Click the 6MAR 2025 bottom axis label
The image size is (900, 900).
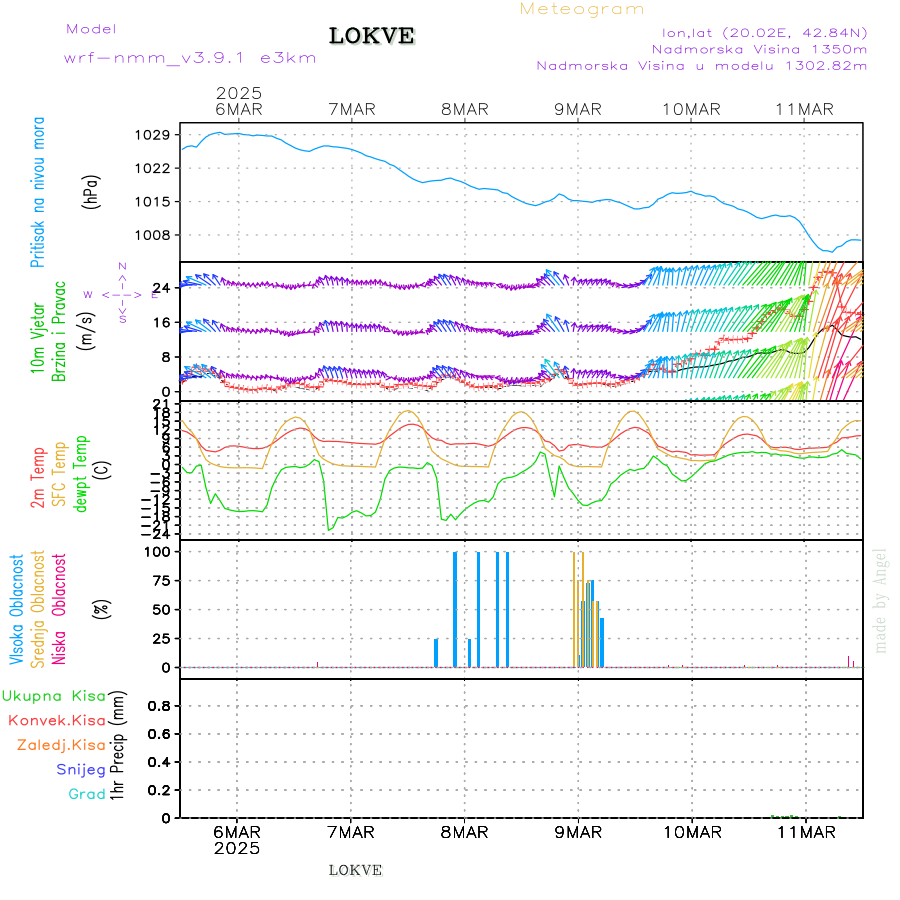237,840
